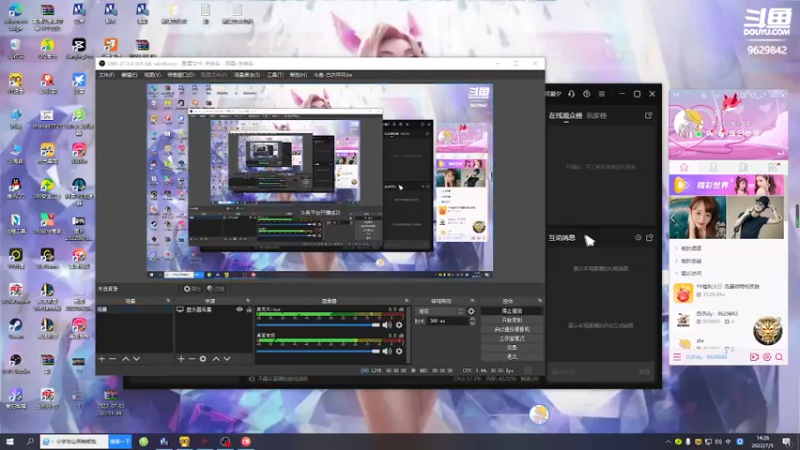The image size is (800, 450).
Task: Open OBS Settings button (设置)
Action: click(x=511, y=347)
